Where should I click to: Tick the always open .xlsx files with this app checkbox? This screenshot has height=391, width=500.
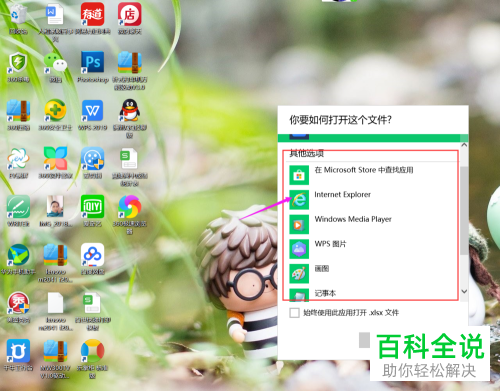[x=294, y=313]
